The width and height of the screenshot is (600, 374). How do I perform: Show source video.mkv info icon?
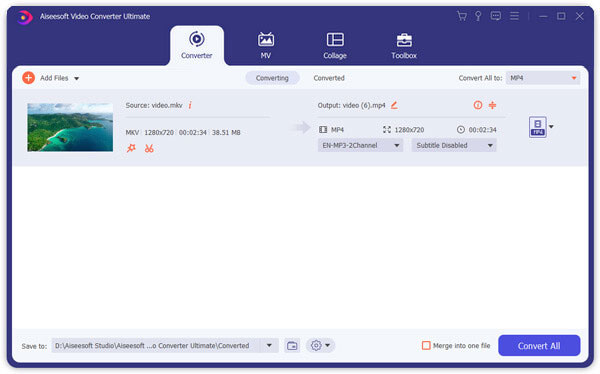(x=190, y=105)
